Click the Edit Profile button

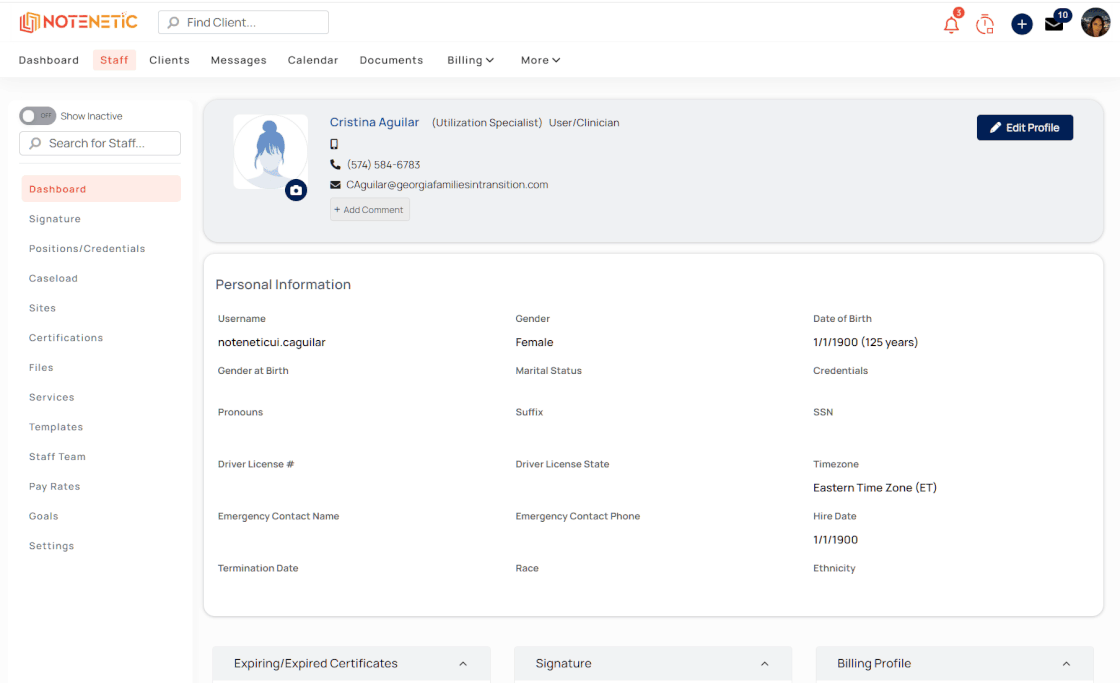coord(1024,127)
